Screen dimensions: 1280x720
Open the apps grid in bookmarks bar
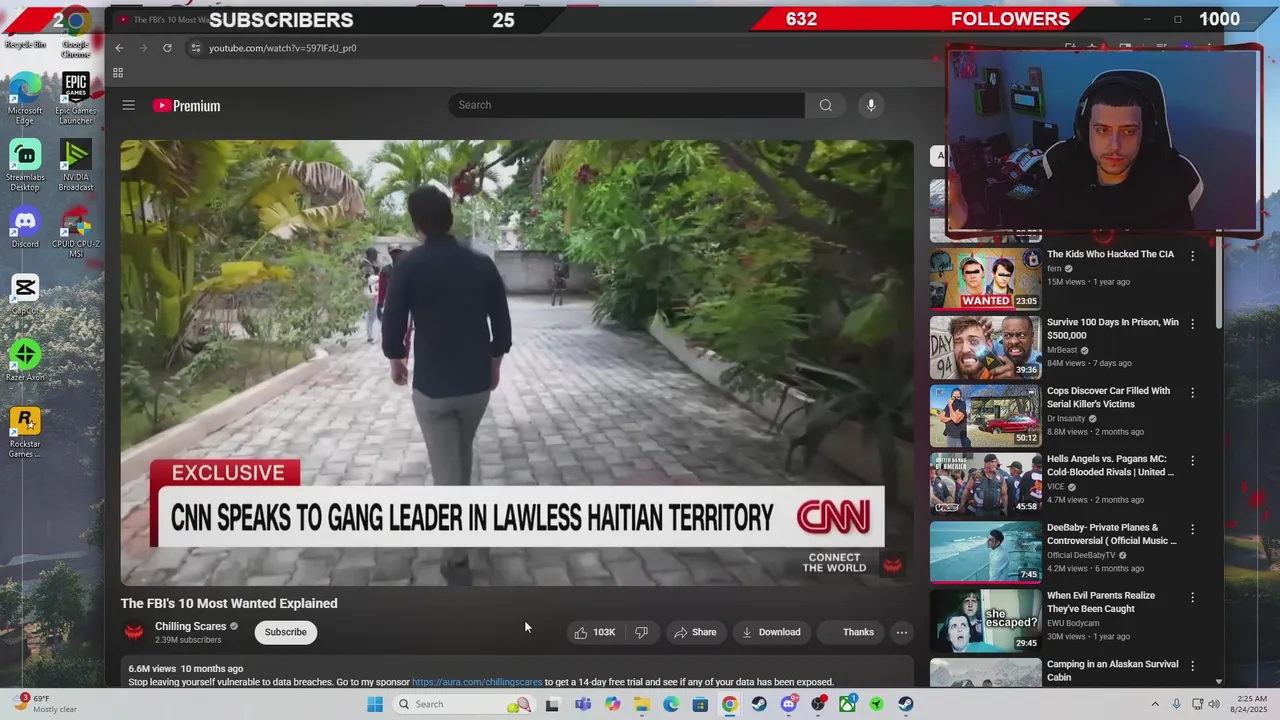coord(118,73)
